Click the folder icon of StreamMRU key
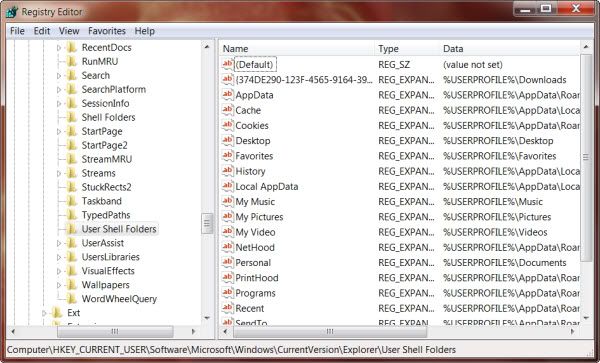 click(x=72, y=159)
